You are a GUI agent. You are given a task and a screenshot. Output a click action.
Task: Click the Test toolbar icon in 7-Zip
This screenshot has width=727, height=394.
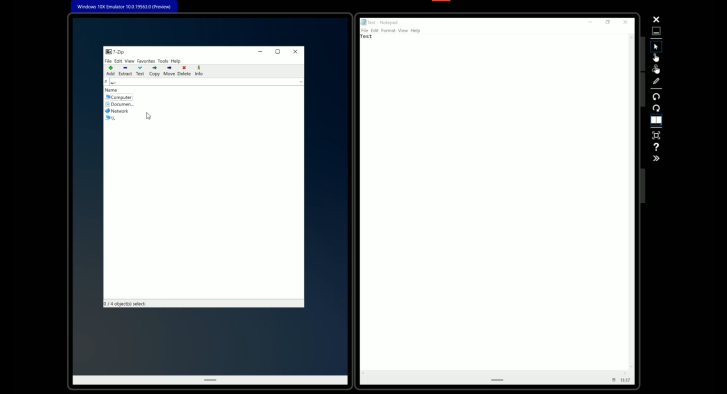click(x=140, y=70)
